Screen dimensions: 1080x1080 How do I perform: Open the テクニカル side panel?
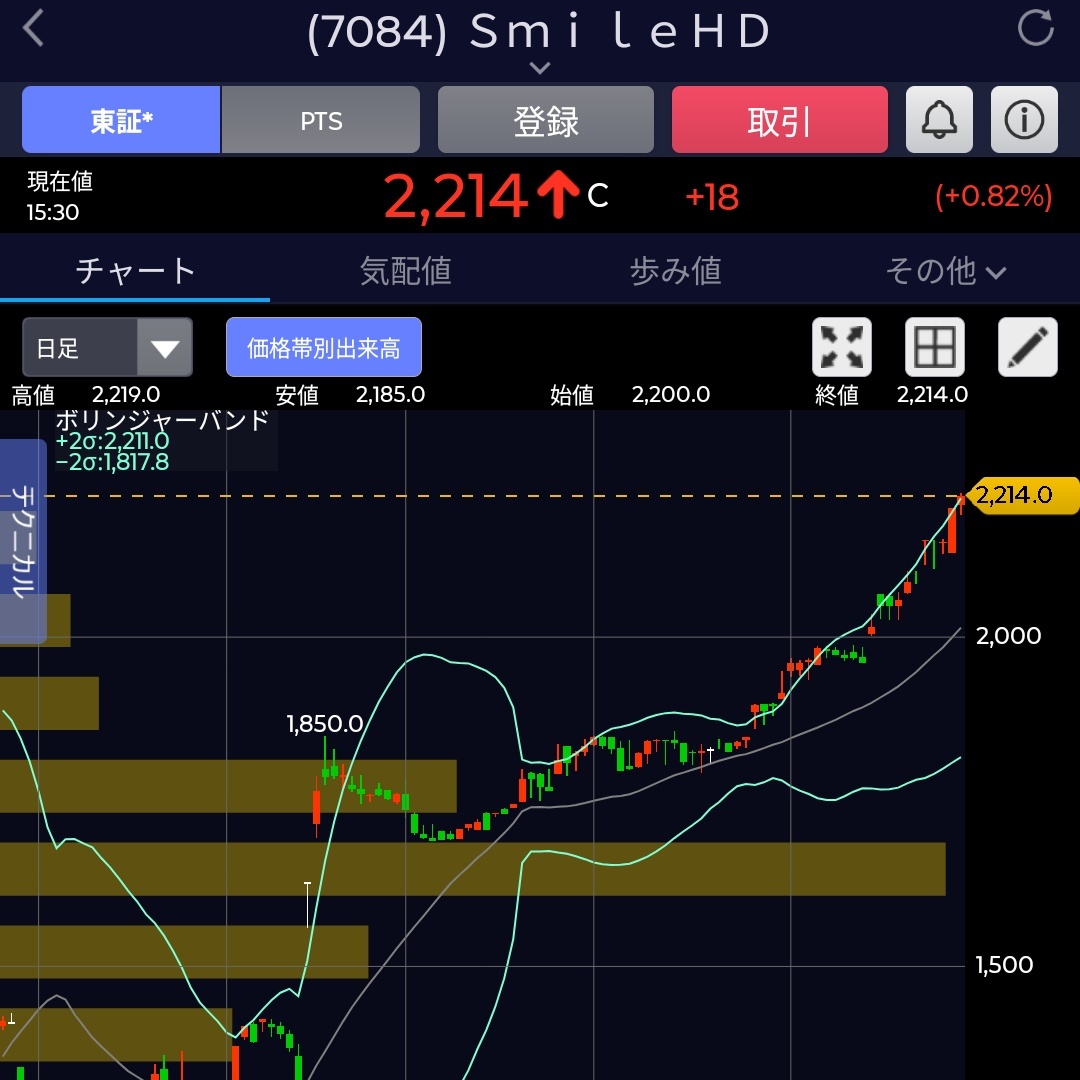[x=23, y=541]
